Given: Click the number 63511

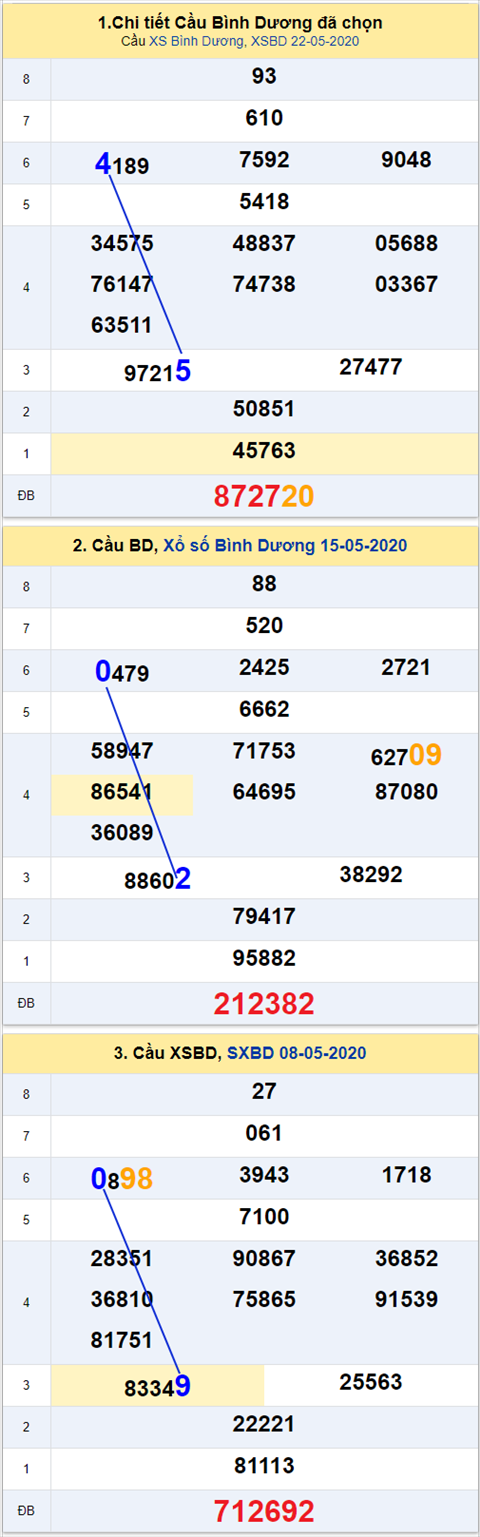Looking at the screenshot, I should tap(122, 325).
